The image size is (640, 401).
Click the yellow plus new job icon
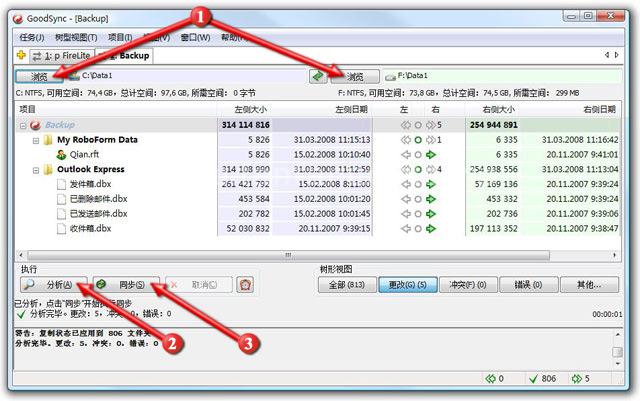[21, 55]
